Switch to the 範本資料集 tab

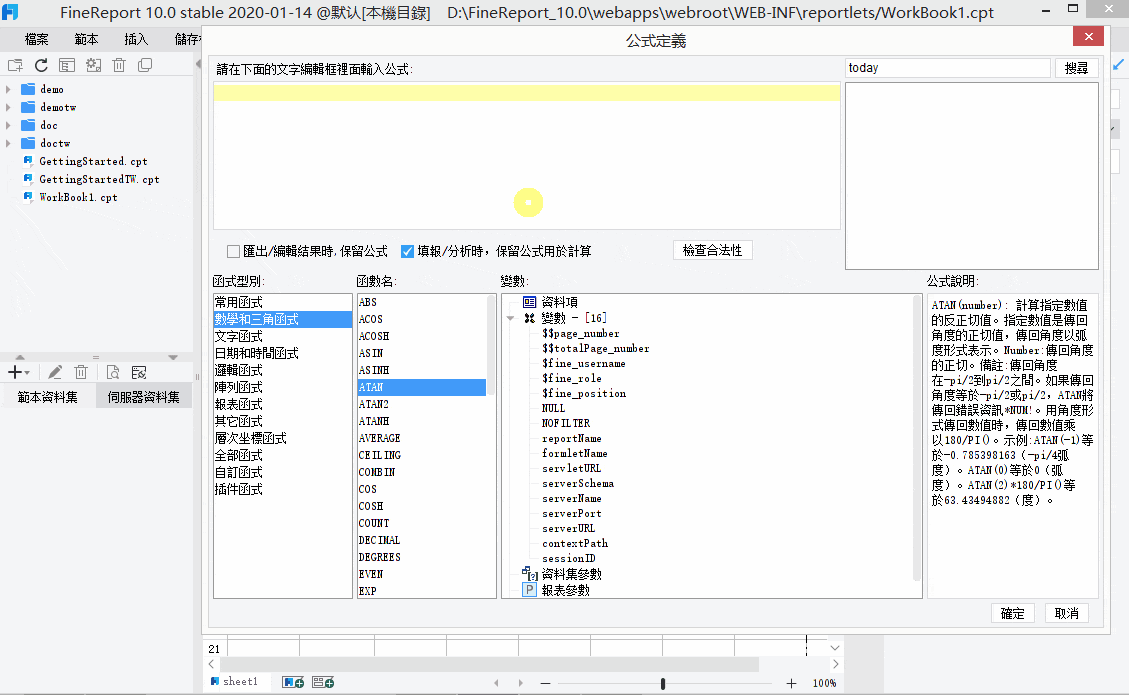[x=48, y=397]
